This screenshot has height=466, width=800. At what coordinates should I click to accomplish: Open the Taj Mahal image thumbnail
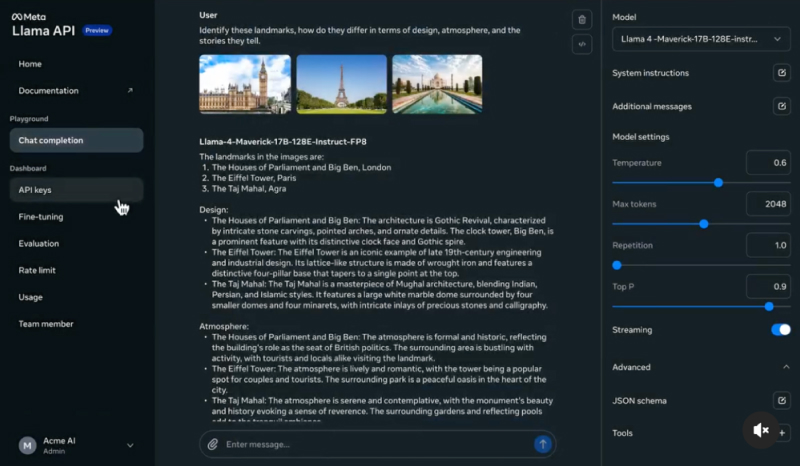(437, 84)
